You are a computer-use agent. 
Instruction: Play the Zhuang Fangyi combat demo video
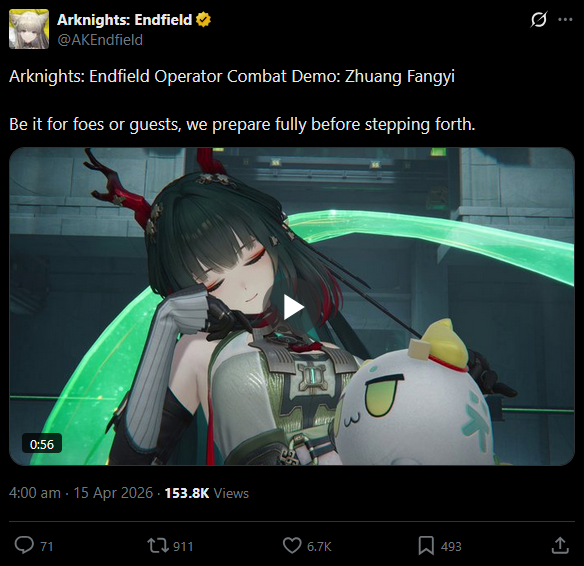(x=293, y=307)
